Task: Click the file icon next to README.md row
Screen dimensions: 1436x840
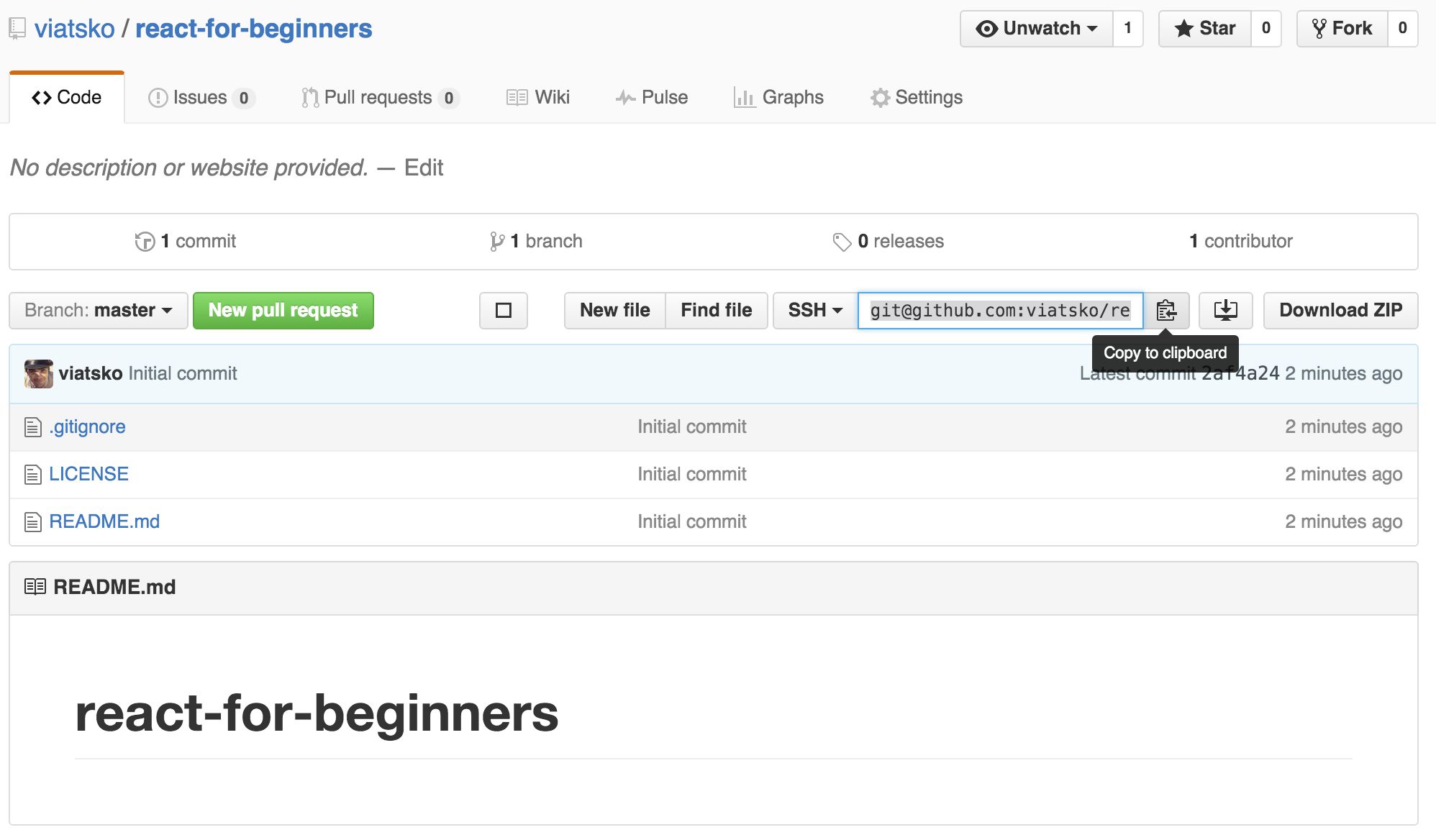Action: [x=33, y=522]
